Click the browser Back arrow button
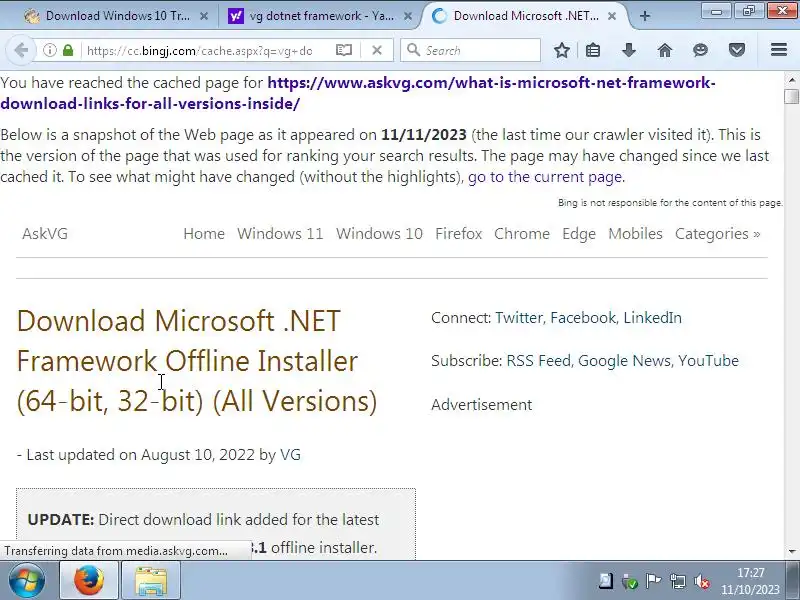The width and height of the screenshot is (800, 600). [x=21, y=50]
